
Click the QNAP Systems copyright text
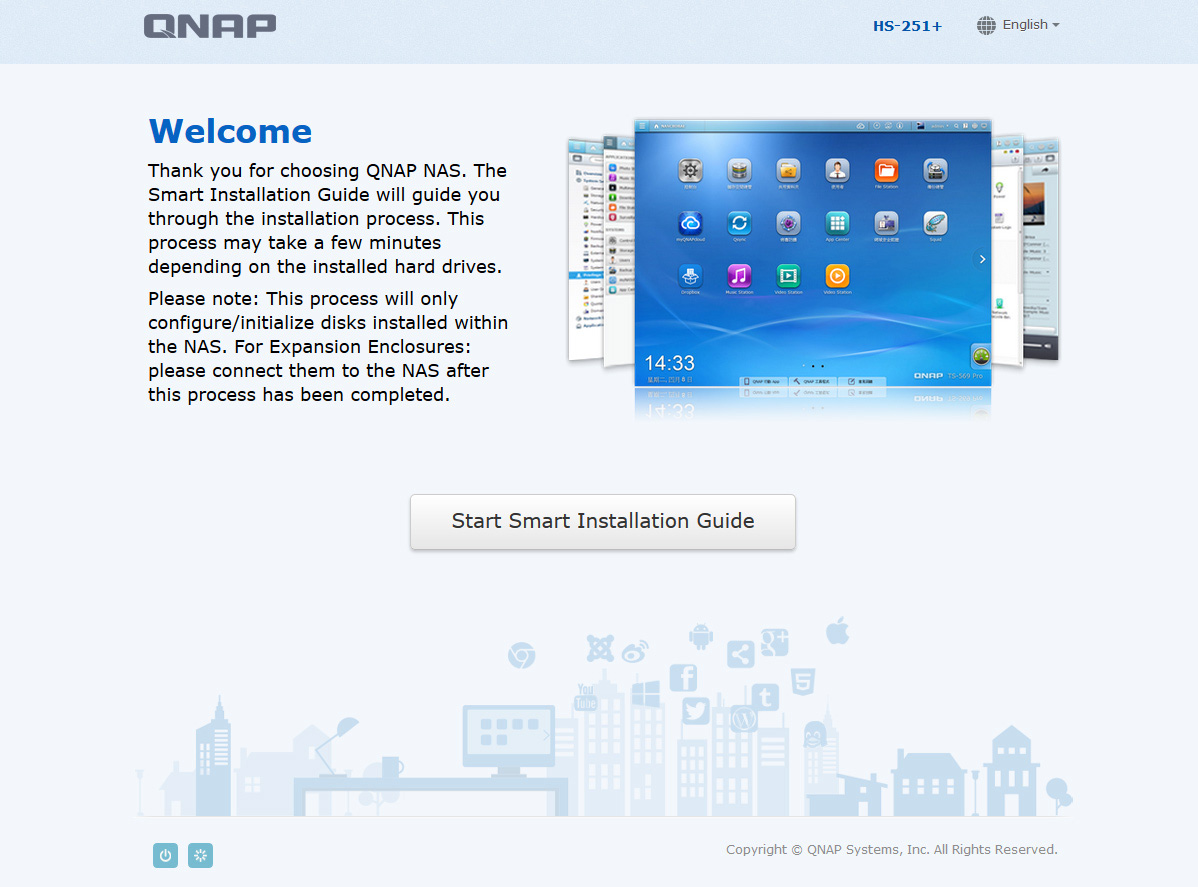coord(892,850)
